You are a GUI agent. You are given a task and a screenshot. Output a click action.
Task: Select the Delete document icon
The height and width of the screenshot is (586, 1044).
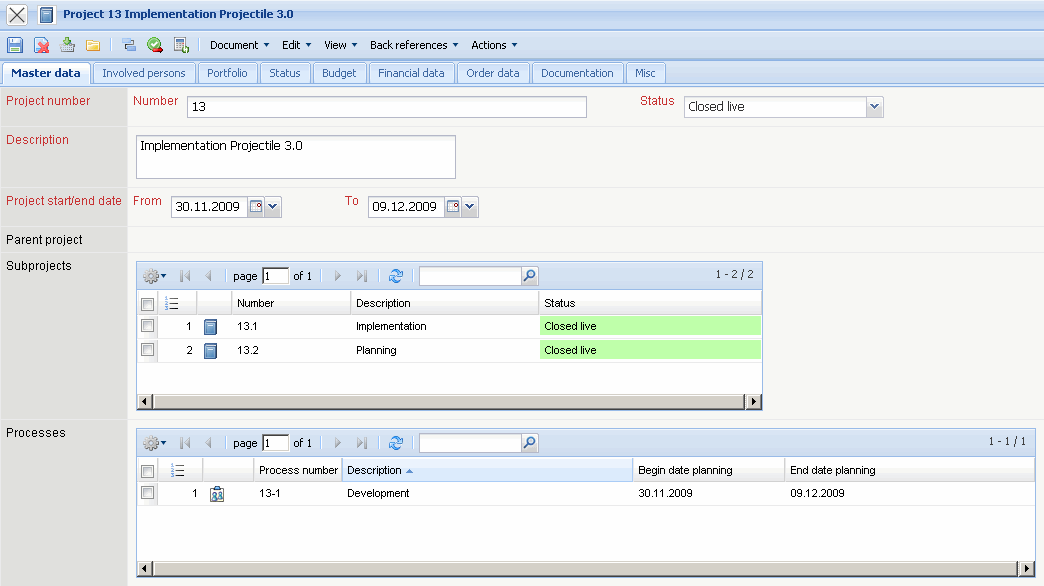coord(42,45)
